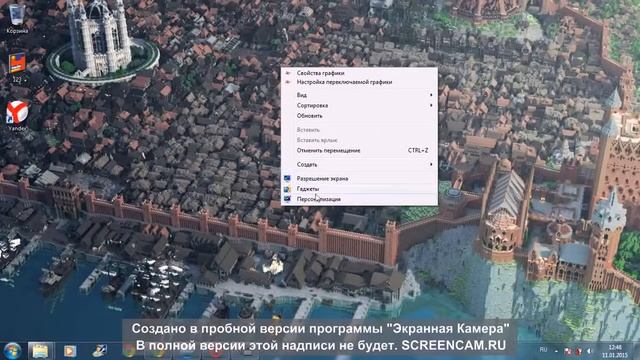Select Обновить to refresh the desktop
640x360 pixels.
[359, 116]
